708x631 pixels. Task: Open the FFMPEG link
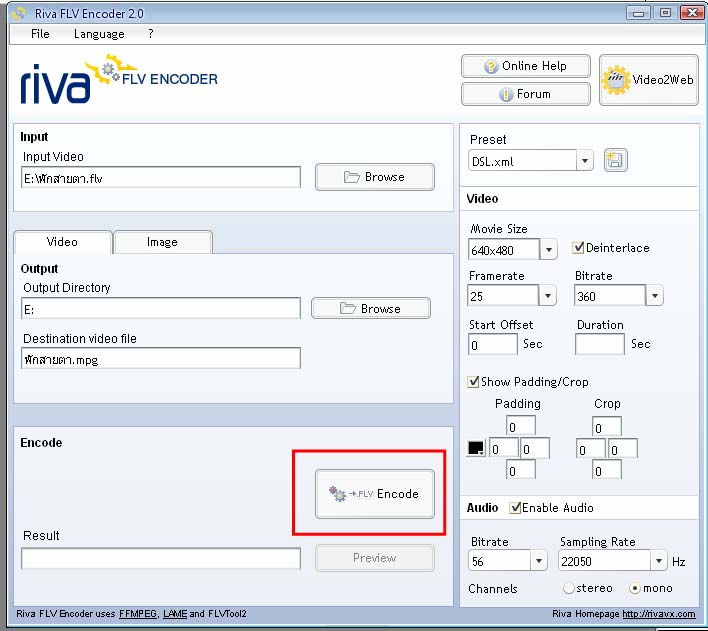(138, 614)
